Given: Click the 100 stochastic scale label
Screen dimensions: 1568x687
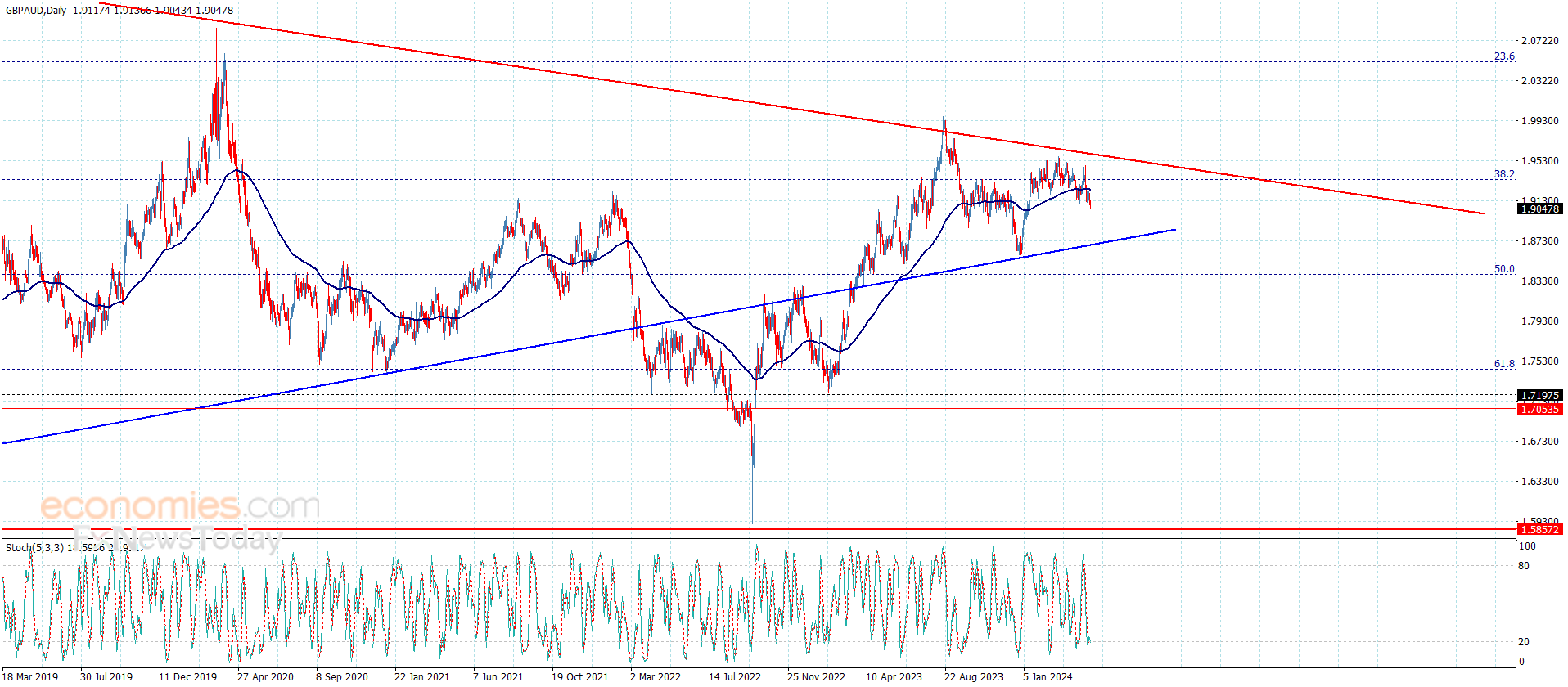Looking at the screenshot, I should coord(1527,546).
